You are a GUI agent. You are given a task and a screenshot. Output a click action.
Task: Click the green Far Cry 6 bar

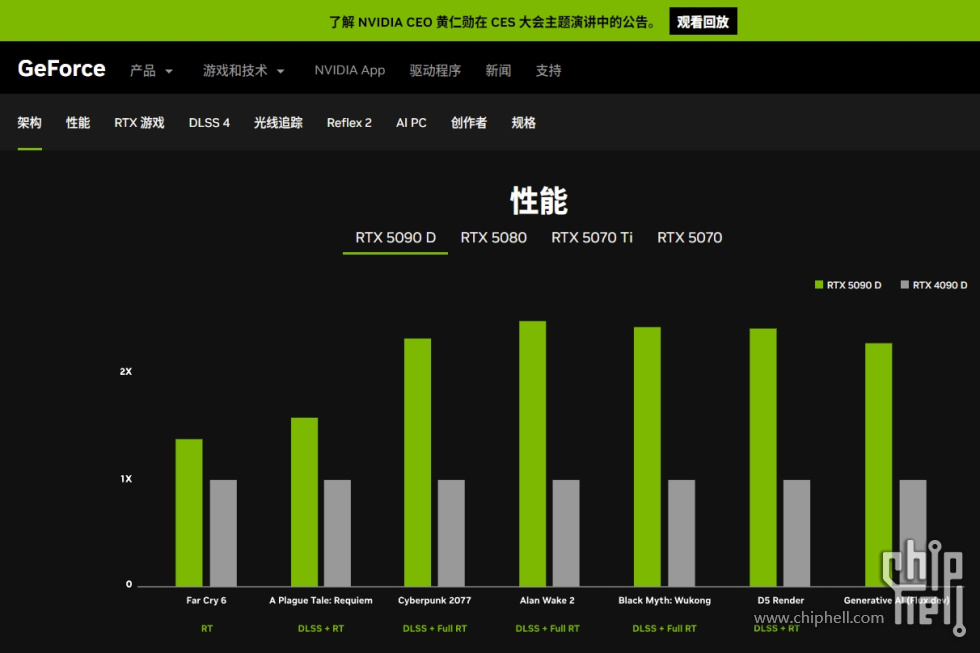[189, 512]
